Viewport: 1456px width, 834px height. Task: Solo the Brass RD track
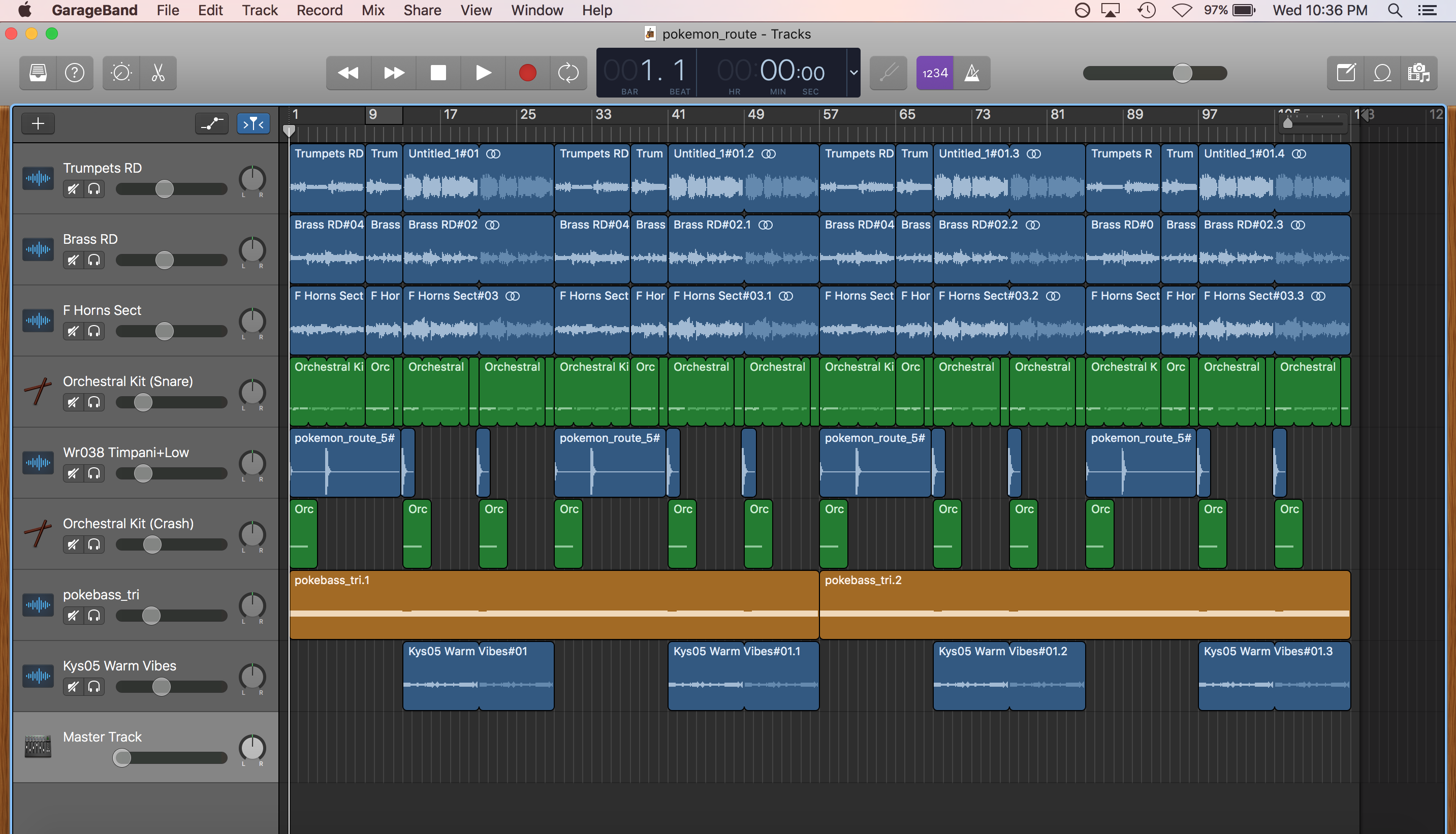(x=94, y=260)
